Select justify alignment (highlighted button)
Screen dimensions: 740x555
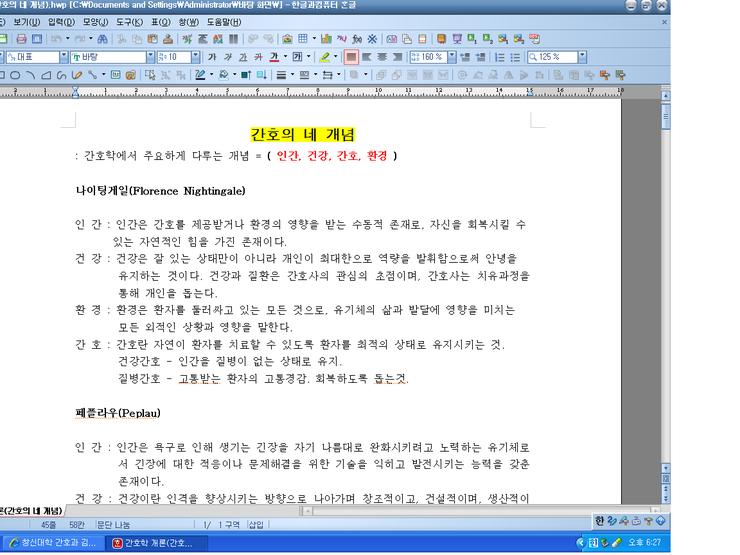(351, 57)
